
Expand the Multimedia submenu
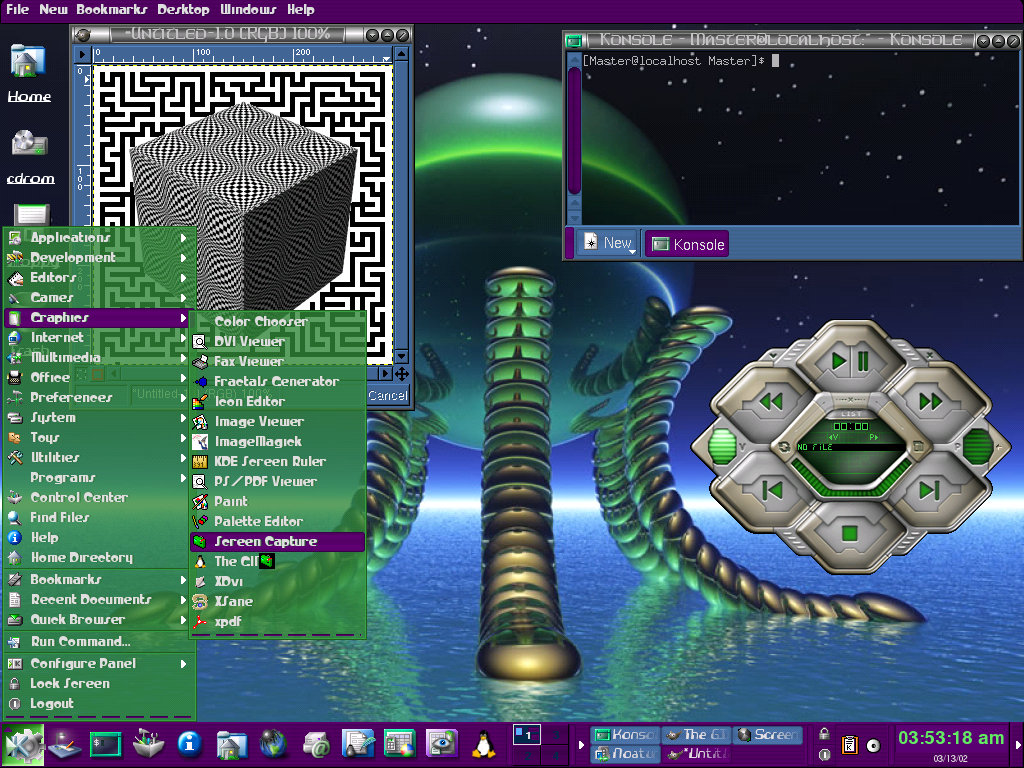(x=98, y=358)
